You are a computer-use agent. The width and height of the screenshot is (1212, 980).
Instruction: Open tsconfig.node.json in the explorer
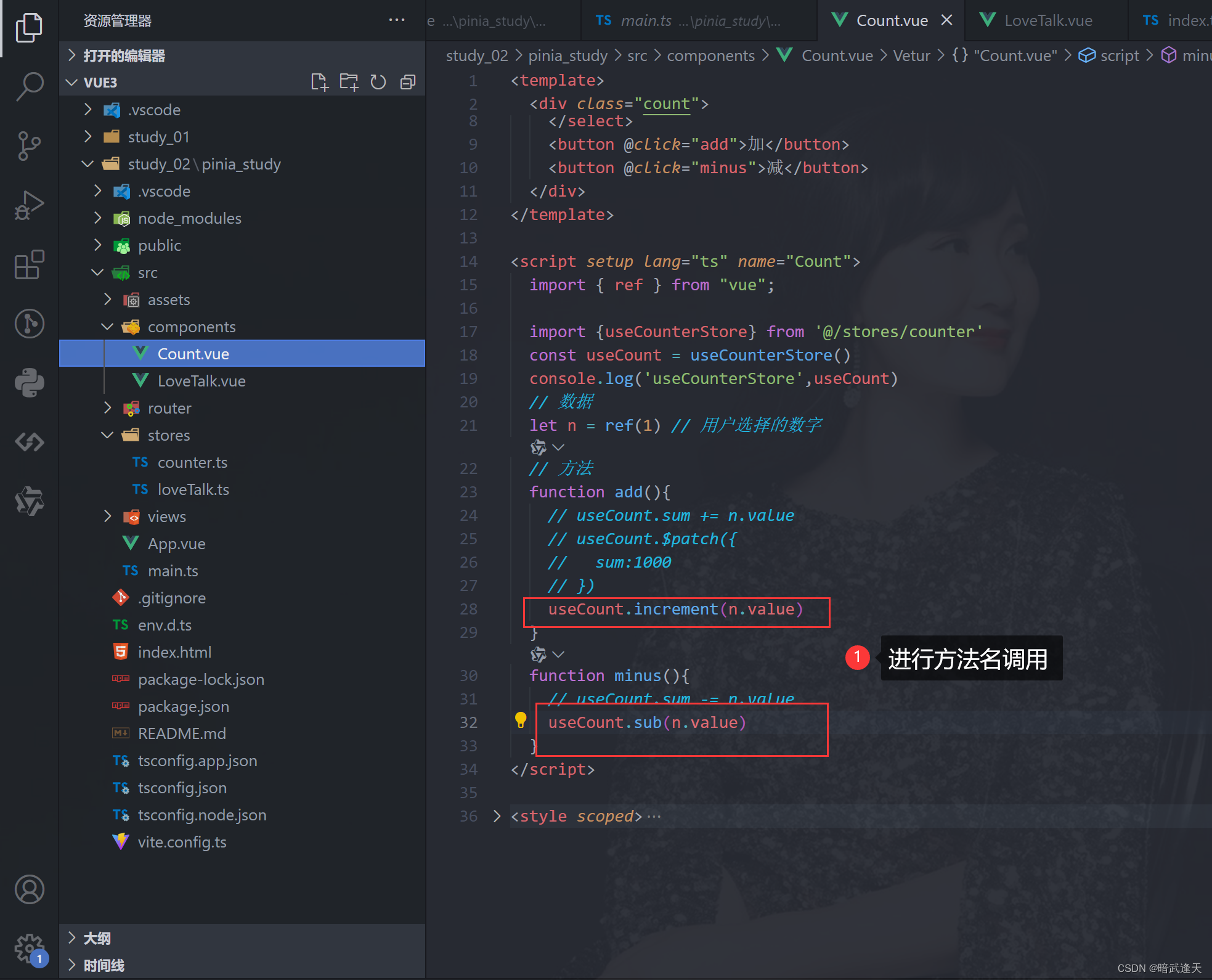[242, 815]
